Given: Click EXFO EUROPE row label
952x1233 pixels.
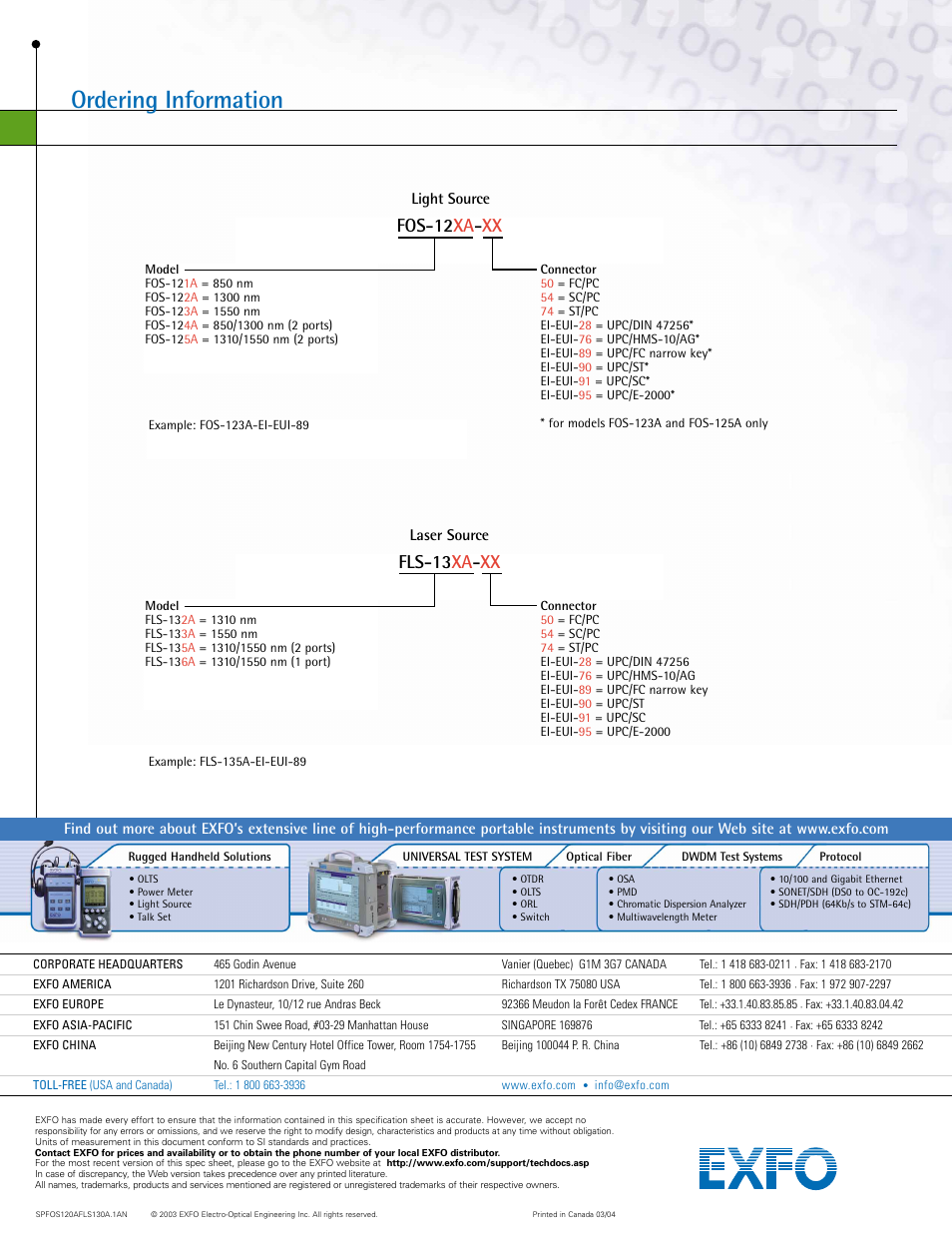Looking at the screenshot, I should (68, 1004).
